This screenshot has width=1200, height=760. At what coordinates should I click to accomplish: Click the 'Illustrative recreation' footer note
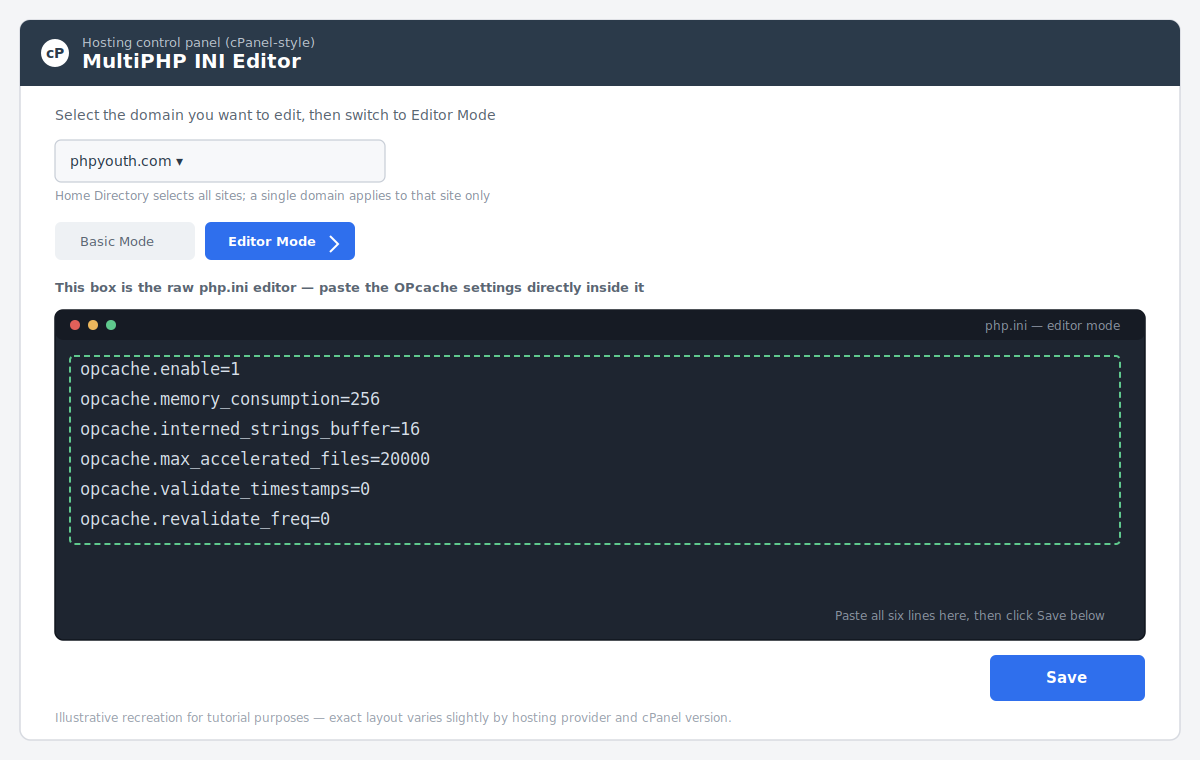(393, 718)
